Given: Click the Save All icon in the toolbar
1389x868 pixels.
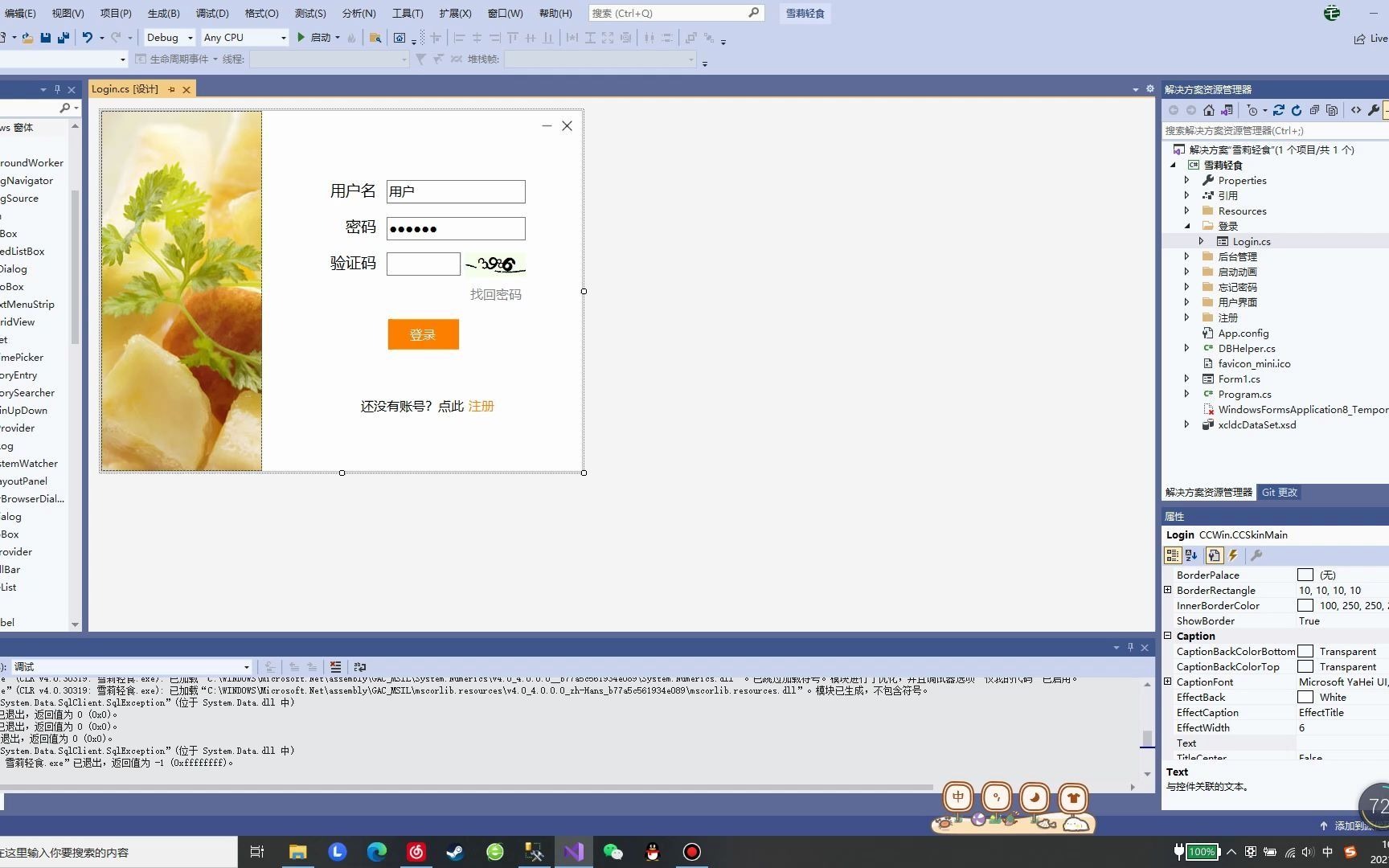Looking at the screenshot, I should 63,37.
